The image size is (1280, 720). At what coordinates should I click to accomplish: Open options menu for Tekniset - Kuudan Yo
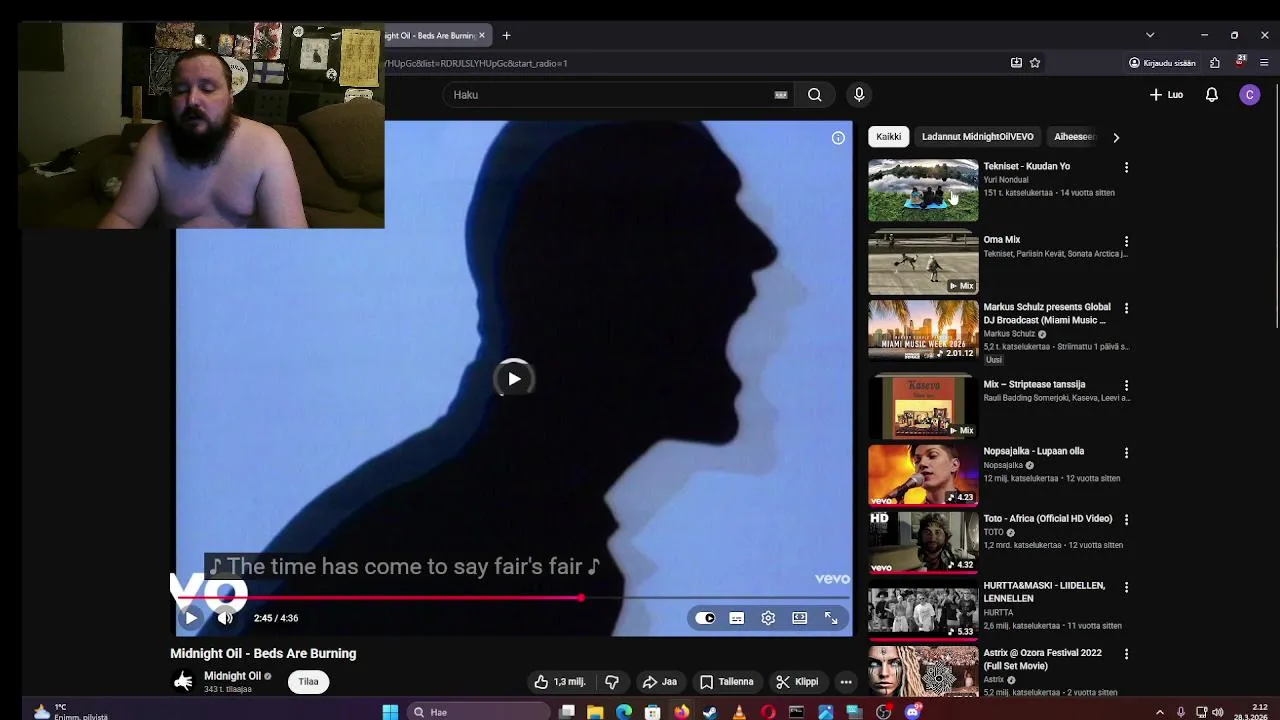click(1126, 167)
